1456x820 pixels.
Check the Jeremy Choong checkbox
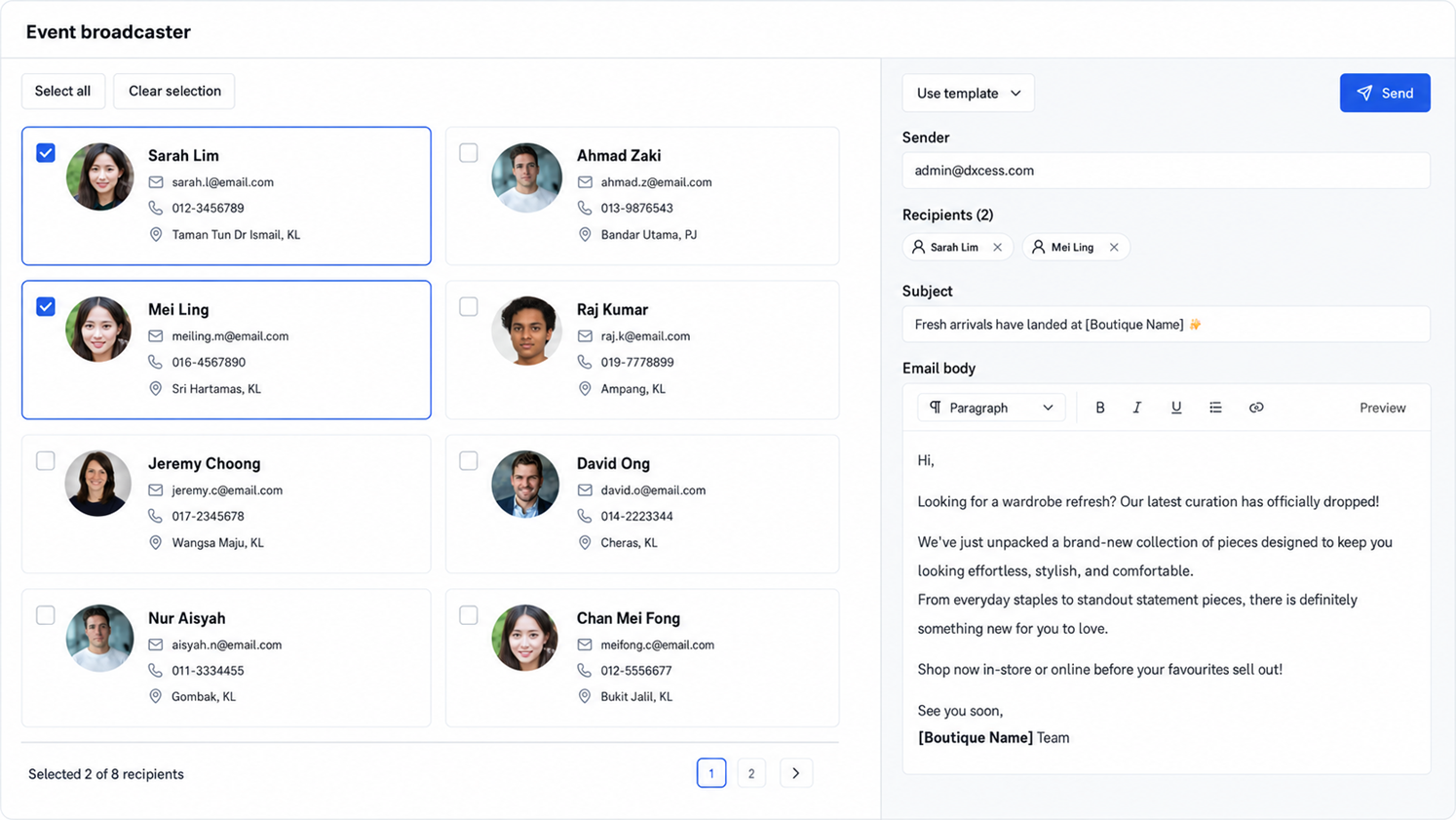[46, 461]
